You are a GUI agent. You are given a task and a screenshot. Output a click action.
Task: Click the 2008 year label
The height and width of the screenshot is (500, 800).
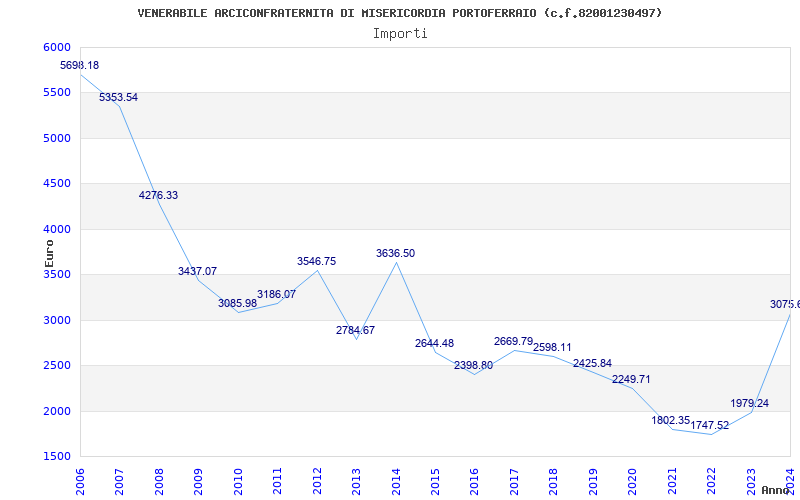159,482
